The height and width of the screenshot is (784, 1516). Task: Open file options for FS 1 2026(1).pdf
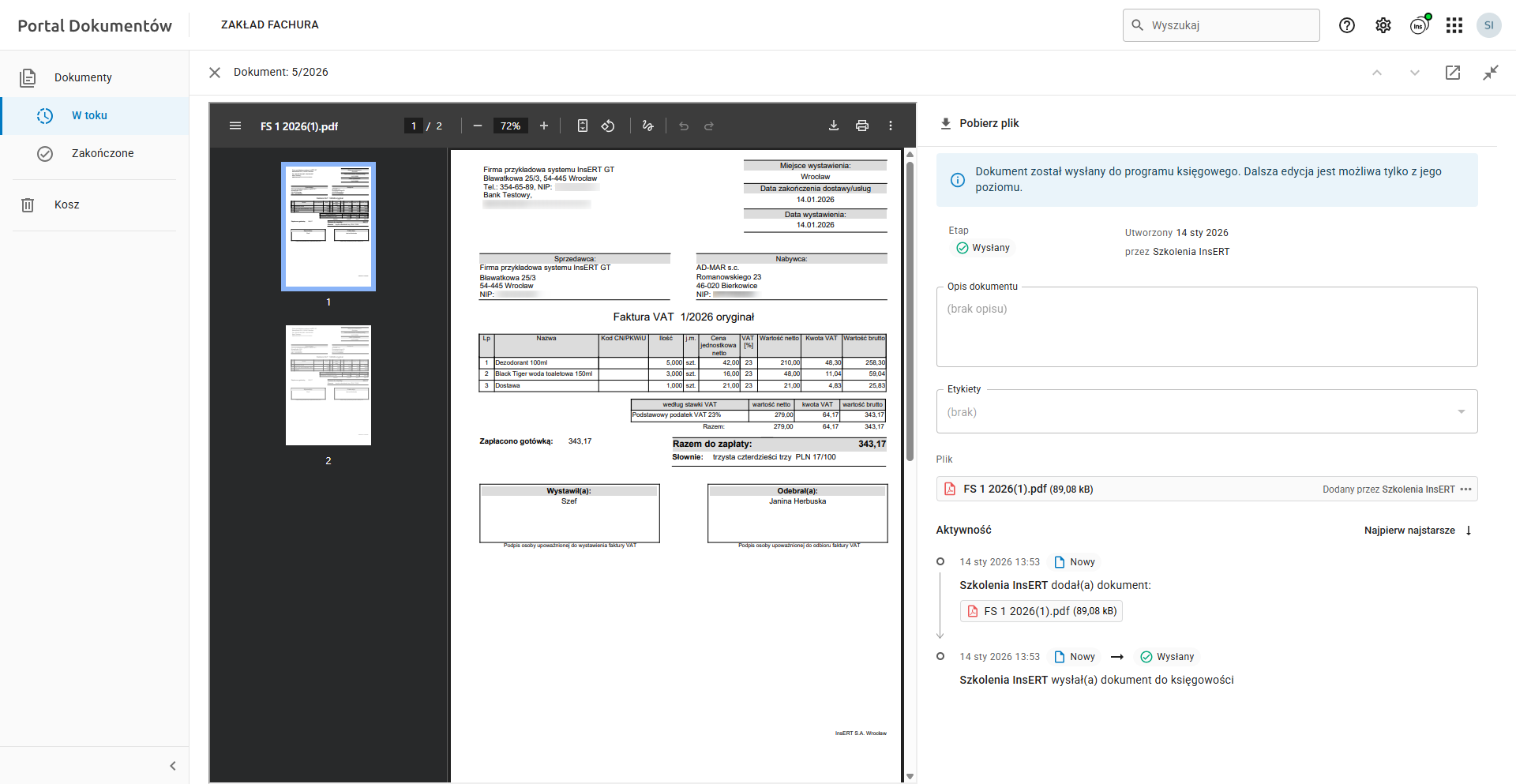1465,490
